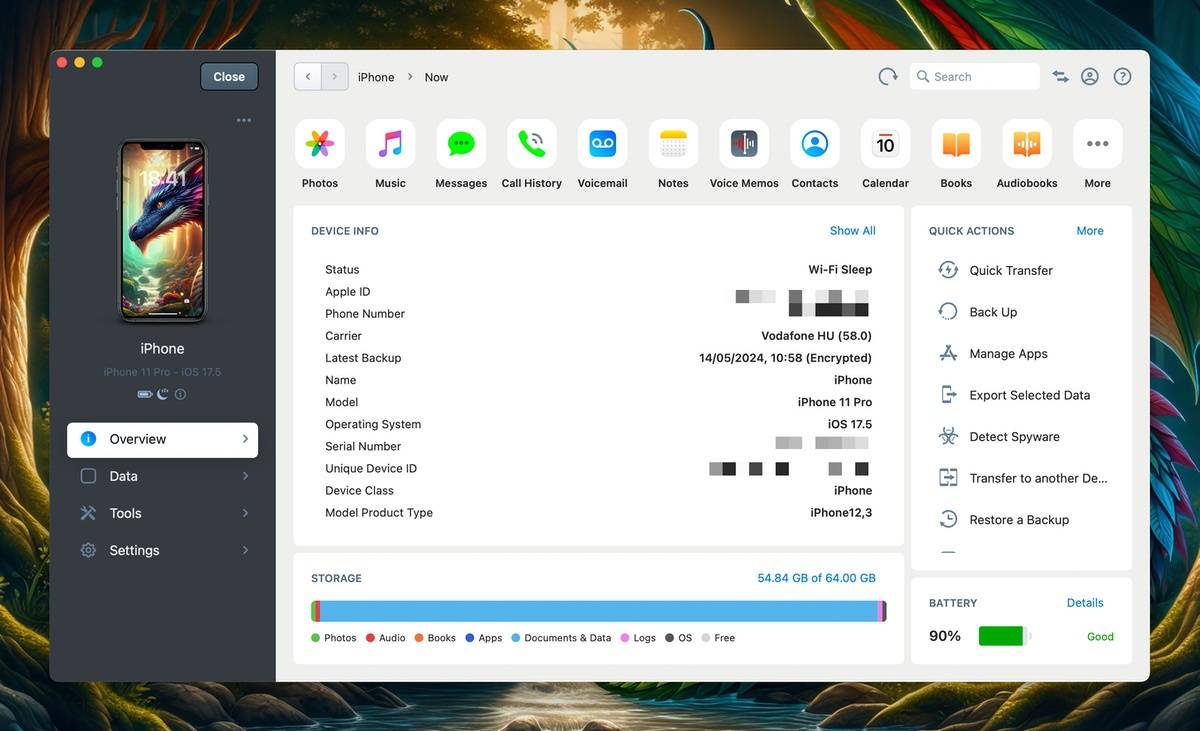Click the Good battery health label
Viewport: 1200px width, 731px height.
1100,637
